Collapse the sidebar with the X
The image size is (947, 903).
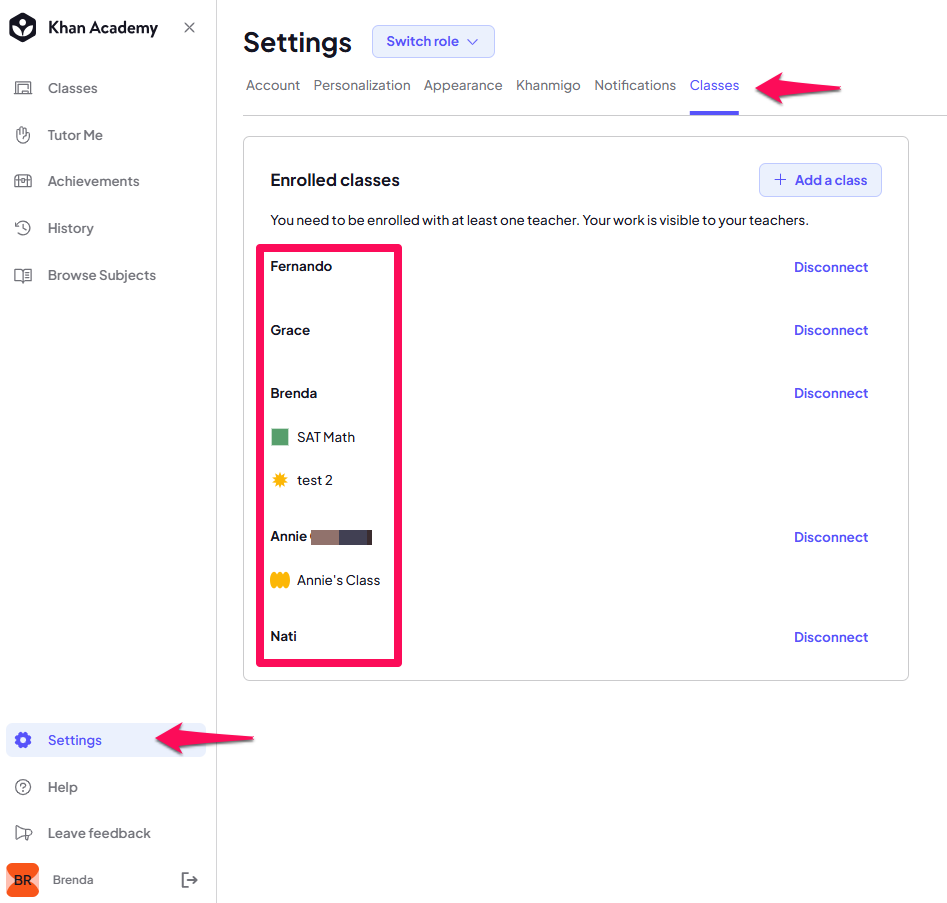[189, 28]
